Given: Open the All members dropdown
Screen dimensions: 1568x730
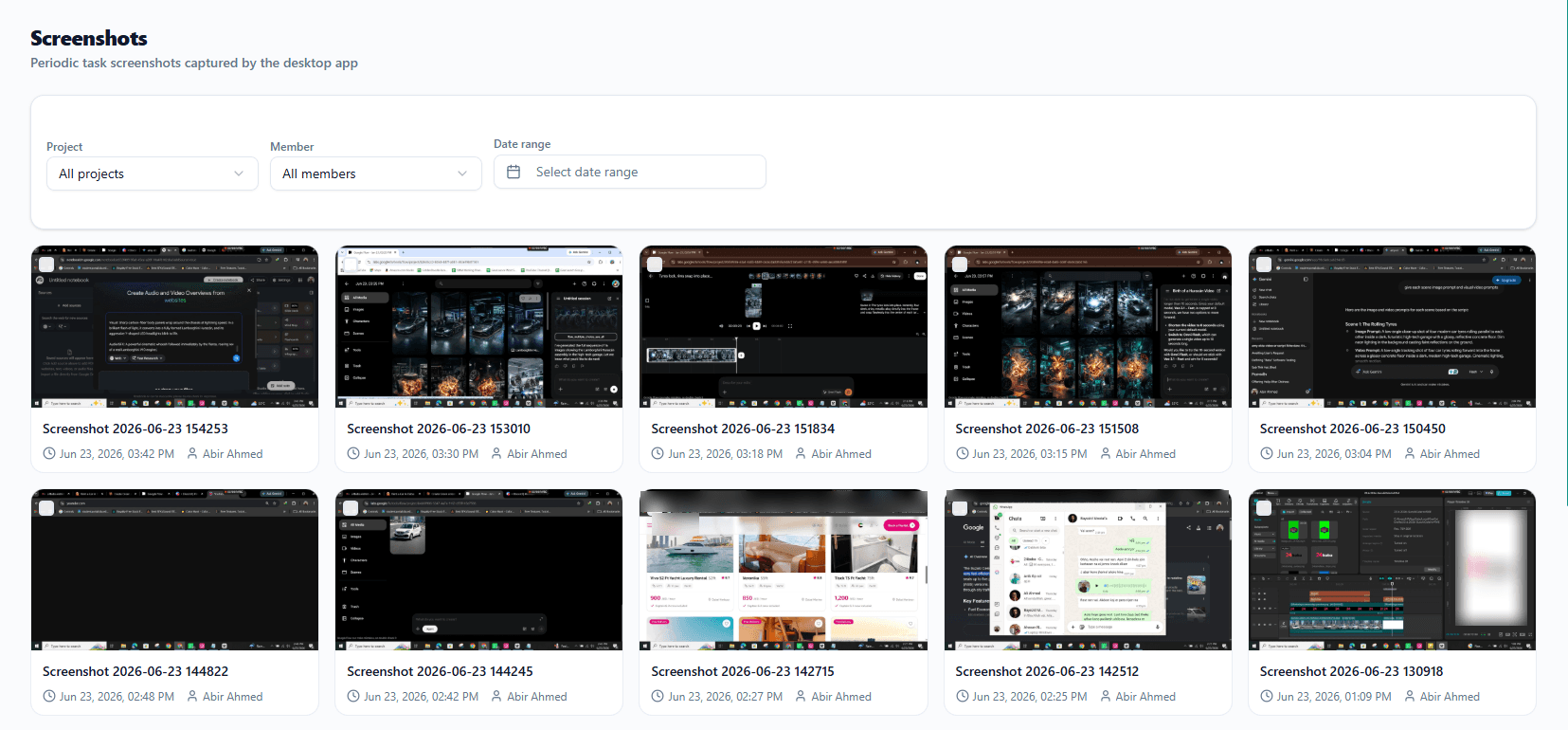Looking at the screenshot, I should tap(376, 173).
